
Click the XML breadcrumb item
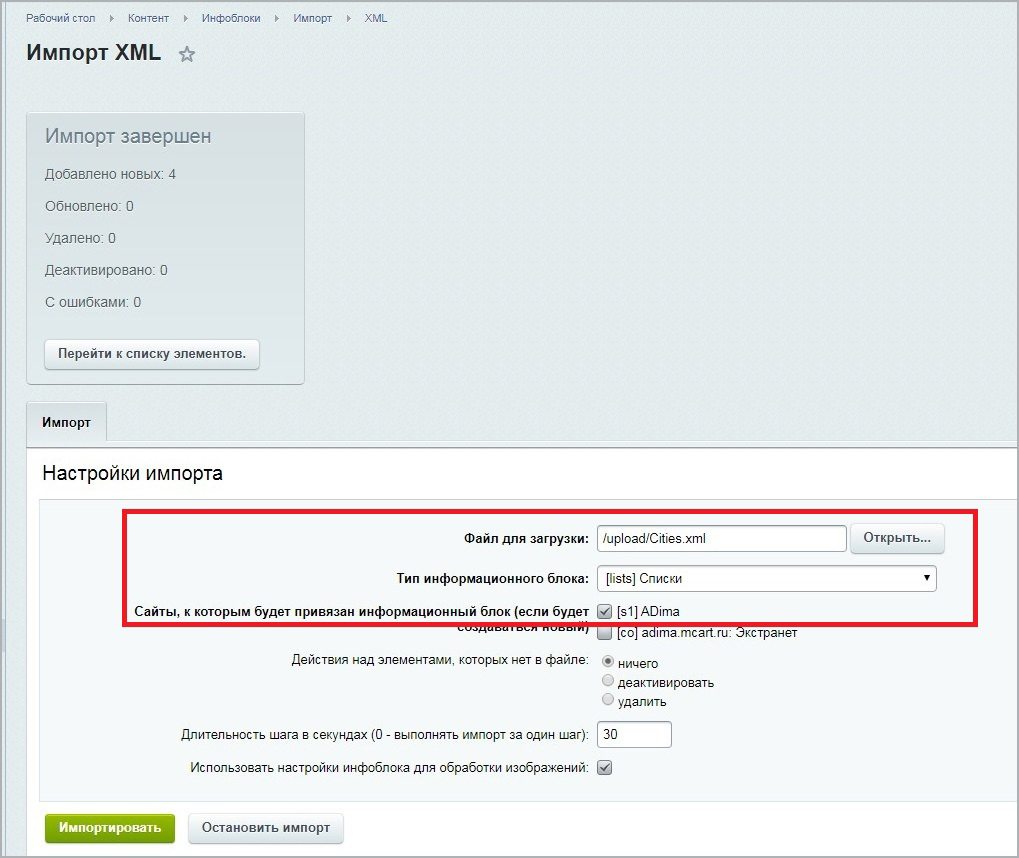pyautogui.click(x=376, y=18)
